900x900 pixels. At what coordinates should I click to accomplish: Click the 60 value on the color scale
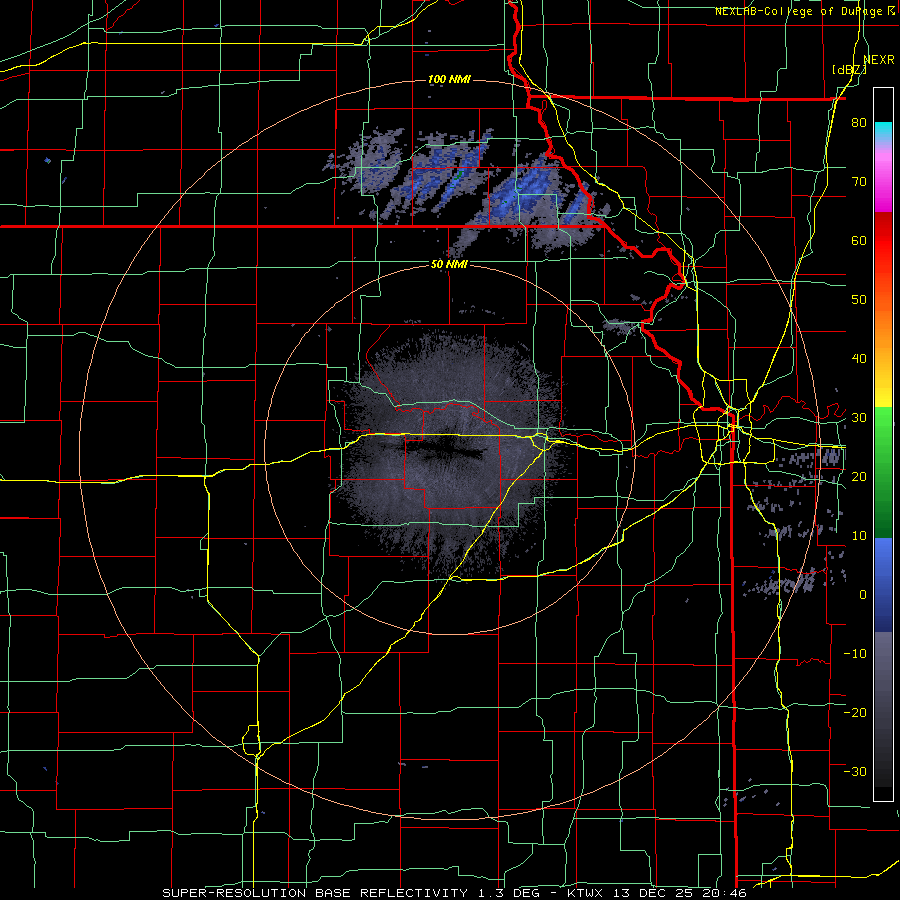coord(859,240)
